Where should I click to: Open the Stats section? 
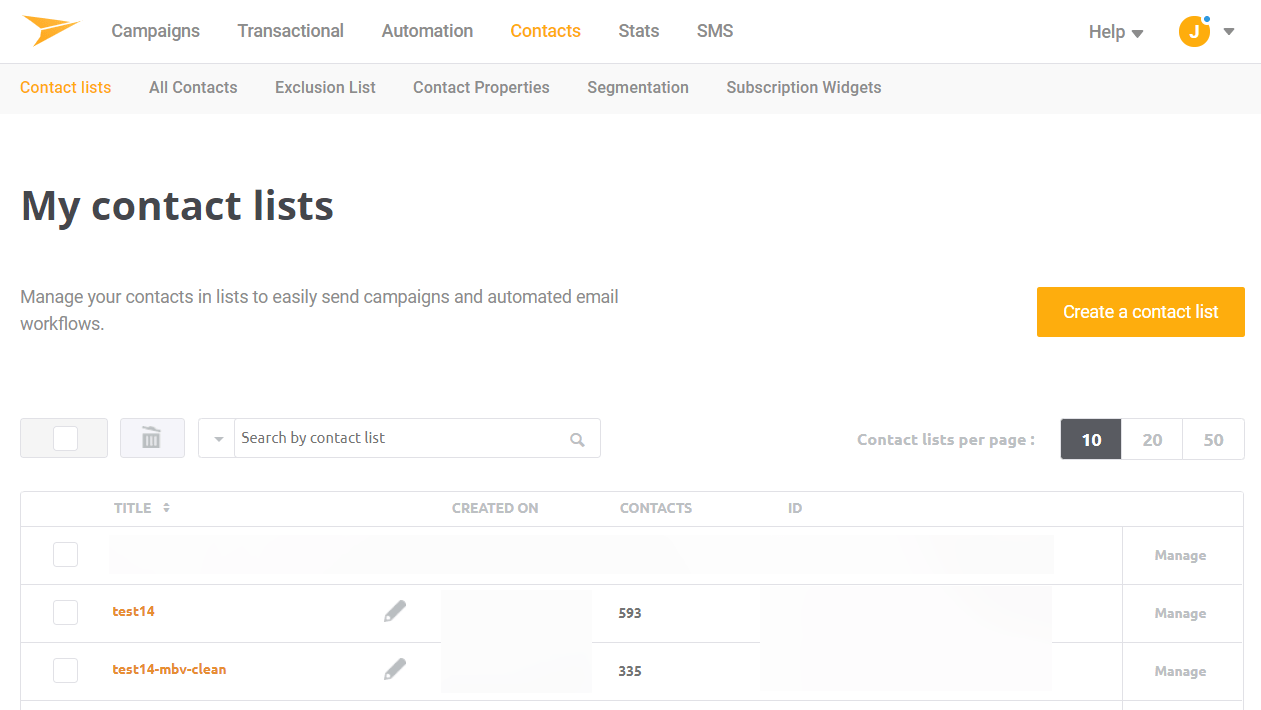tap(638, 31)
